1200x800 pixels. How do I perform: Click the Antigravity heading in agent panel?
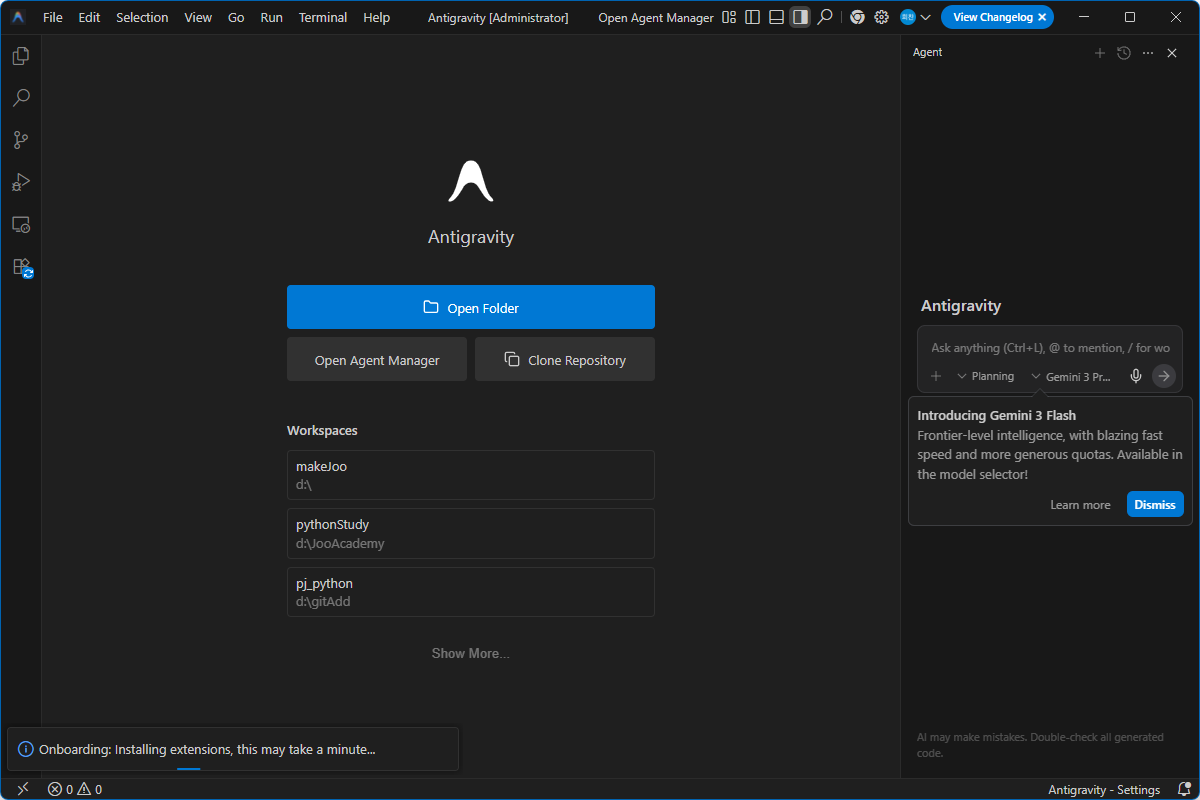click(961, 306)
